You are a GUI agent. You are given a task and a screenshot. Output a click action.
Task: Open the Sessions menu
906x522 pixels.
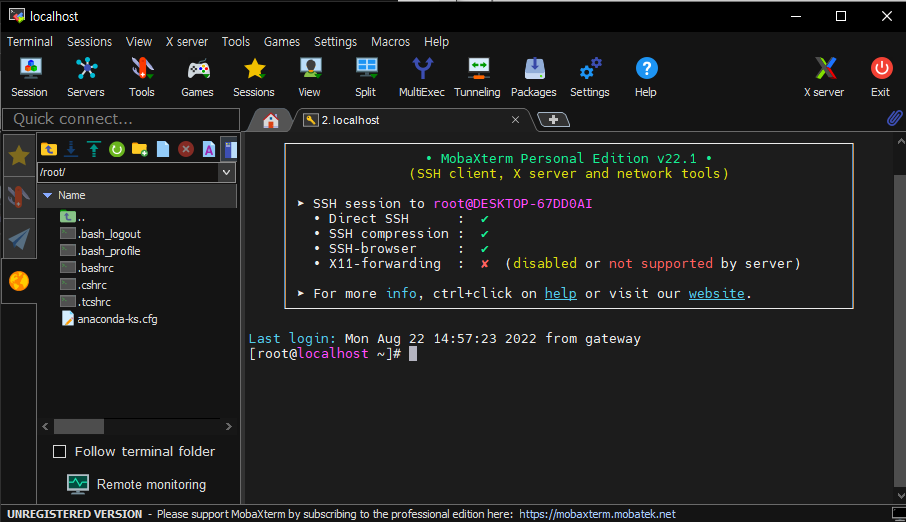pos(90,42)
